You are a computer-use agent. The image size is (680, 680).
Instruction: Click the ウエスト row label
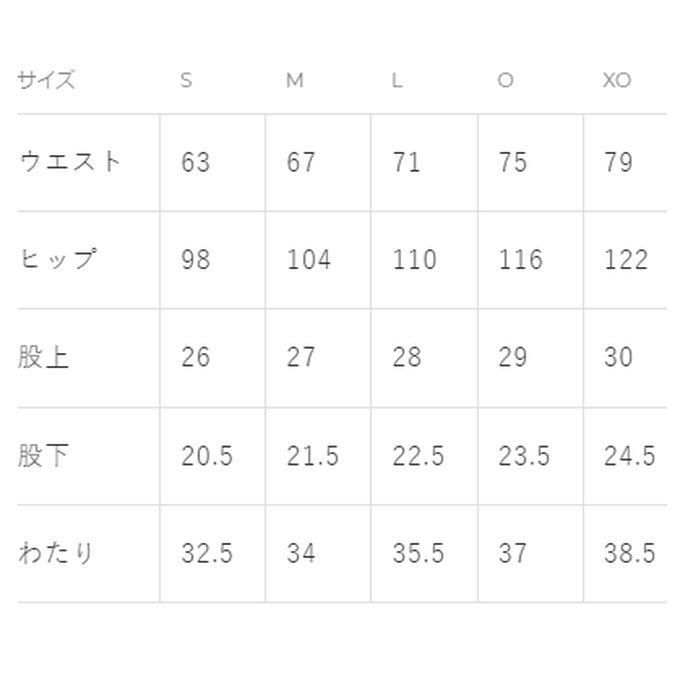[70, 162]
